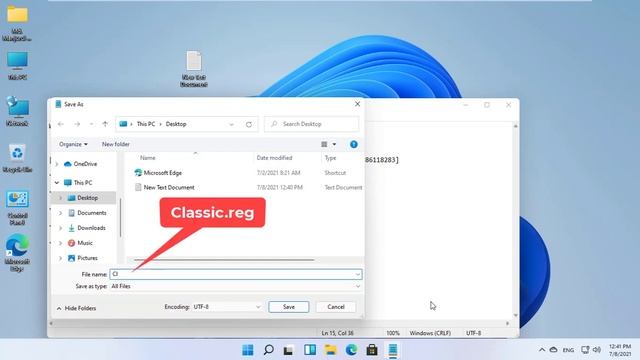Click Hide Folders

76,308
